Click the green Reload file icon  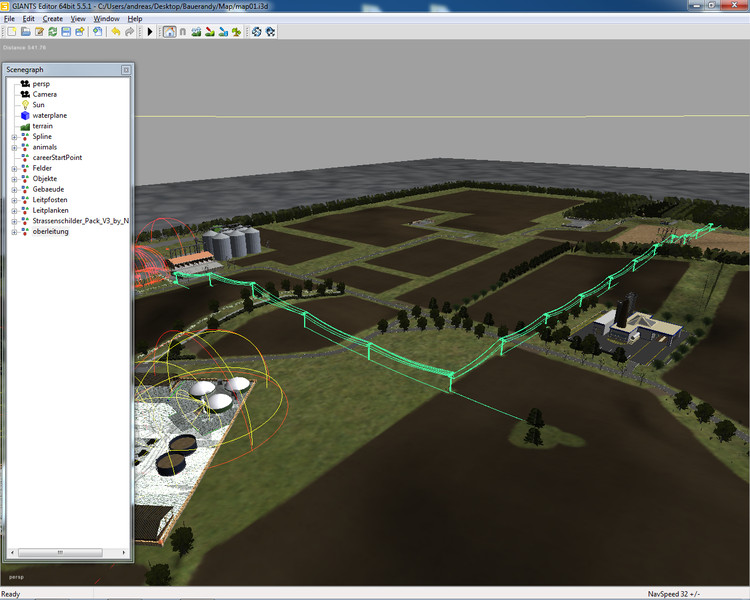[53, 32]
